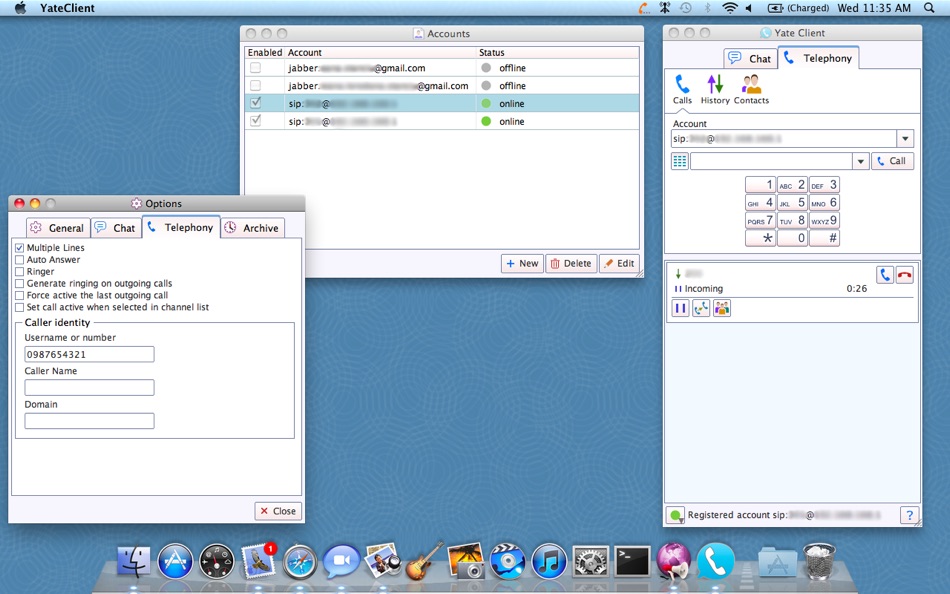
Task: Switch to General tab in Options
Action: click(58, 228)
